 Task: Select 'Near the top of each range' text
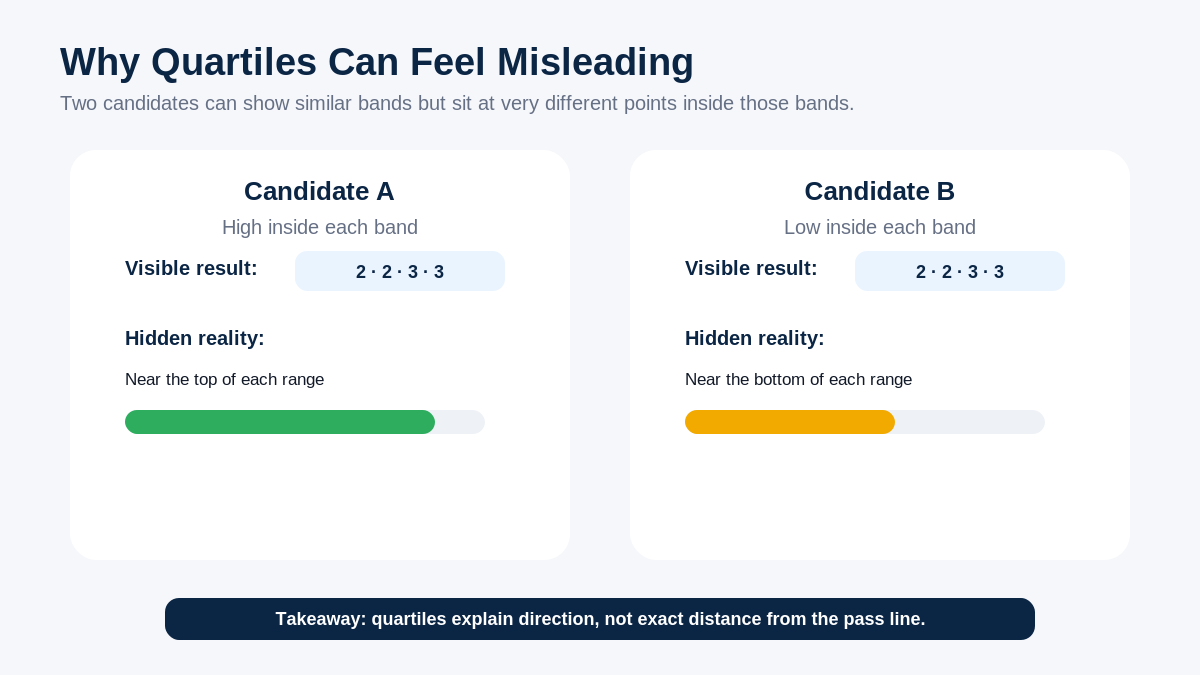coord(225,380)
